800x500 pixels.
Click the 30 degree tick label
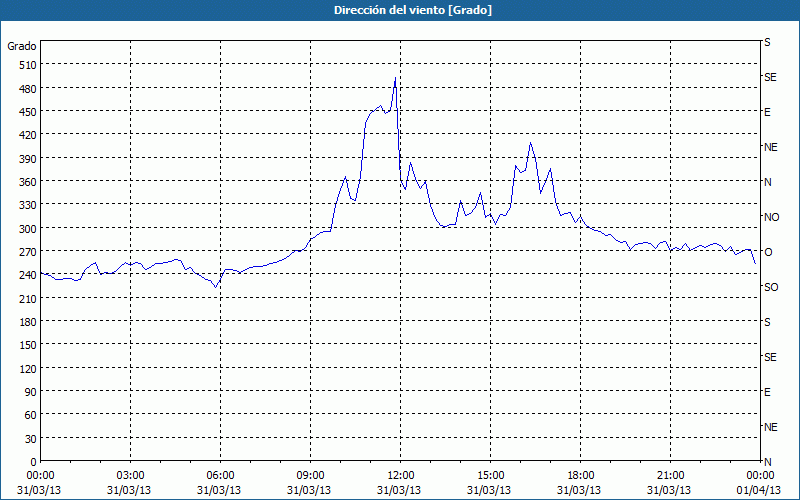31,439
